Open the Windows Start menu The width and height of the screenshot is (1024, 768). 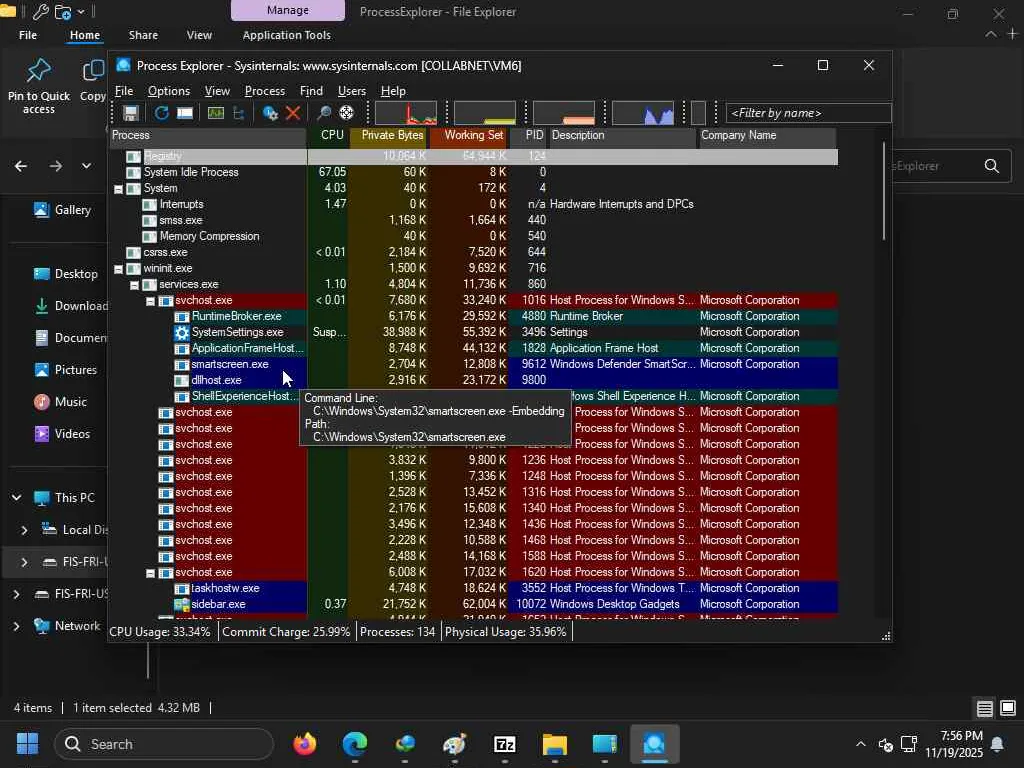[x=27, y=744]
